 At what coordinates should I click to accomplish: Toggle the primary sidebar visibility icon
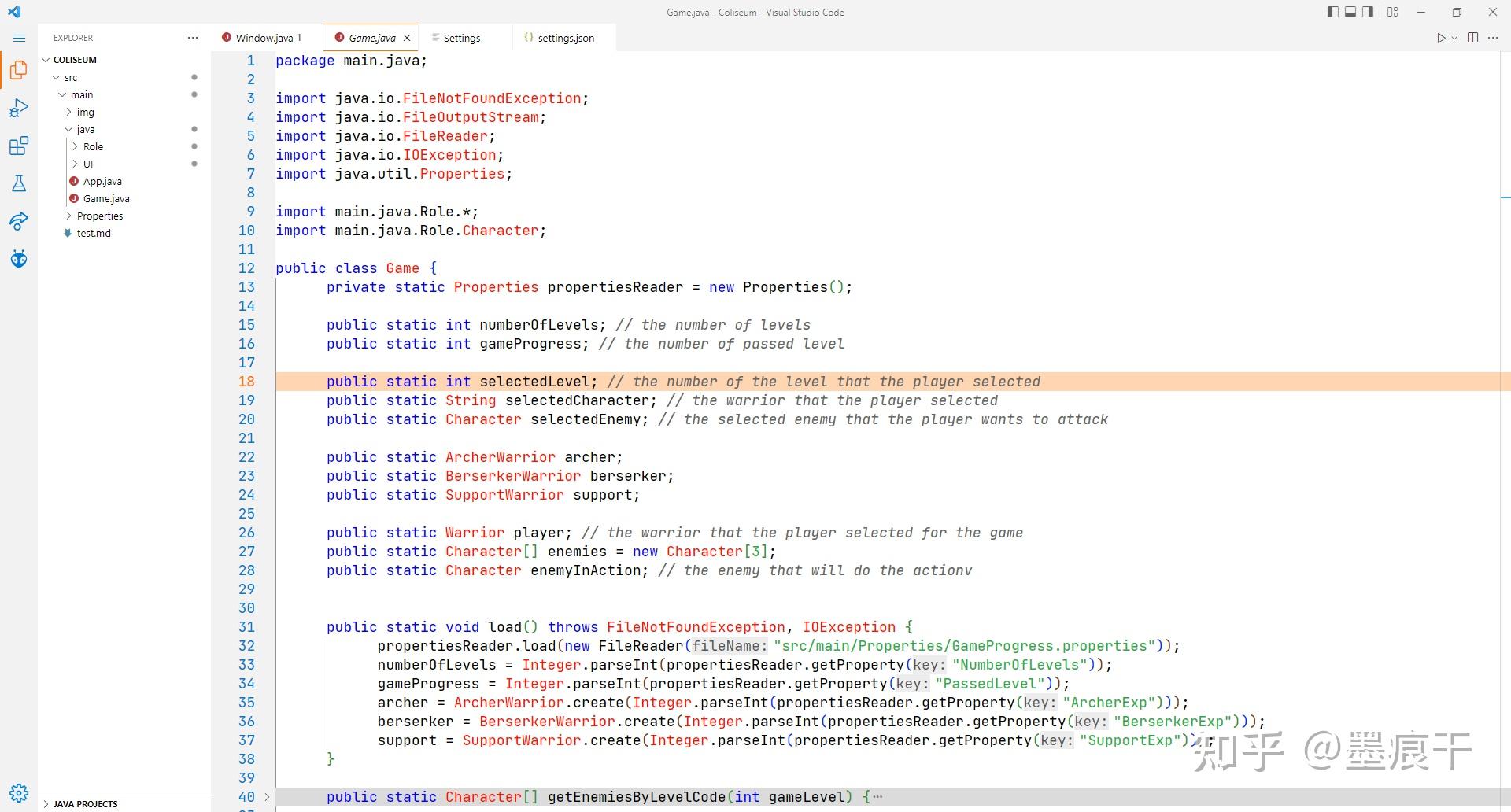pyautogui.click(x=1332, y=12)
